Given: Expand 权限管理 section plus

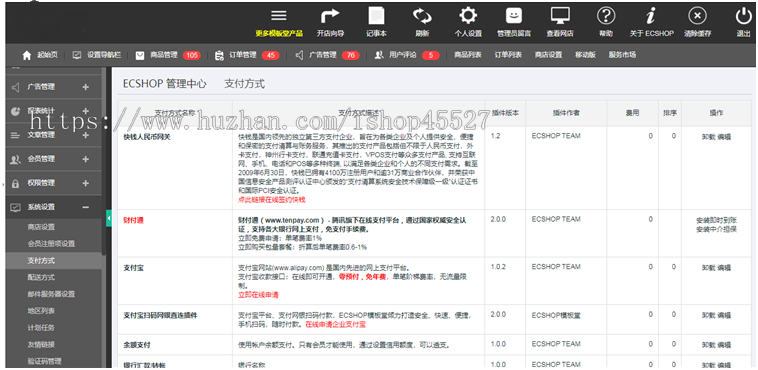Looking at the screenshot, I should [x=86, y=183].
